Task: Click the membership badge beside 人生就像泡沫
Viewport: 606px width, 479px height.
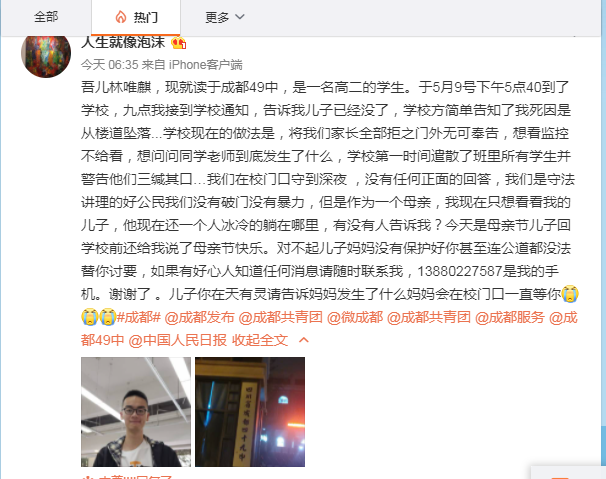Action: (179, 43)
